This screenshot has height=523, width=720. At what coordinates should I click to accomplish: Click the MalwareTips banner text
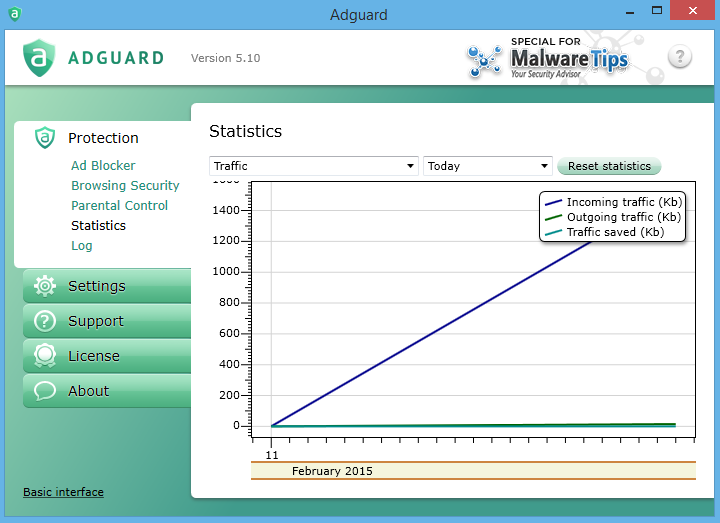click(569, 59)
